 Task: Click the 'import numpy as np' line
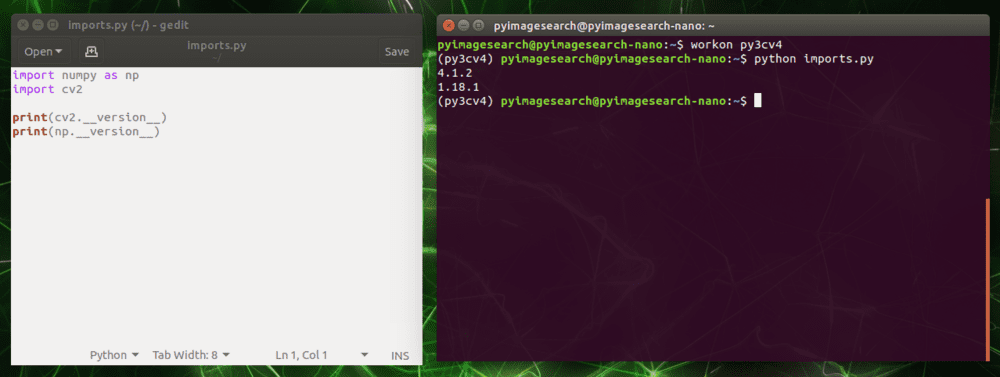pyautogui.click(x=75, y=75)
